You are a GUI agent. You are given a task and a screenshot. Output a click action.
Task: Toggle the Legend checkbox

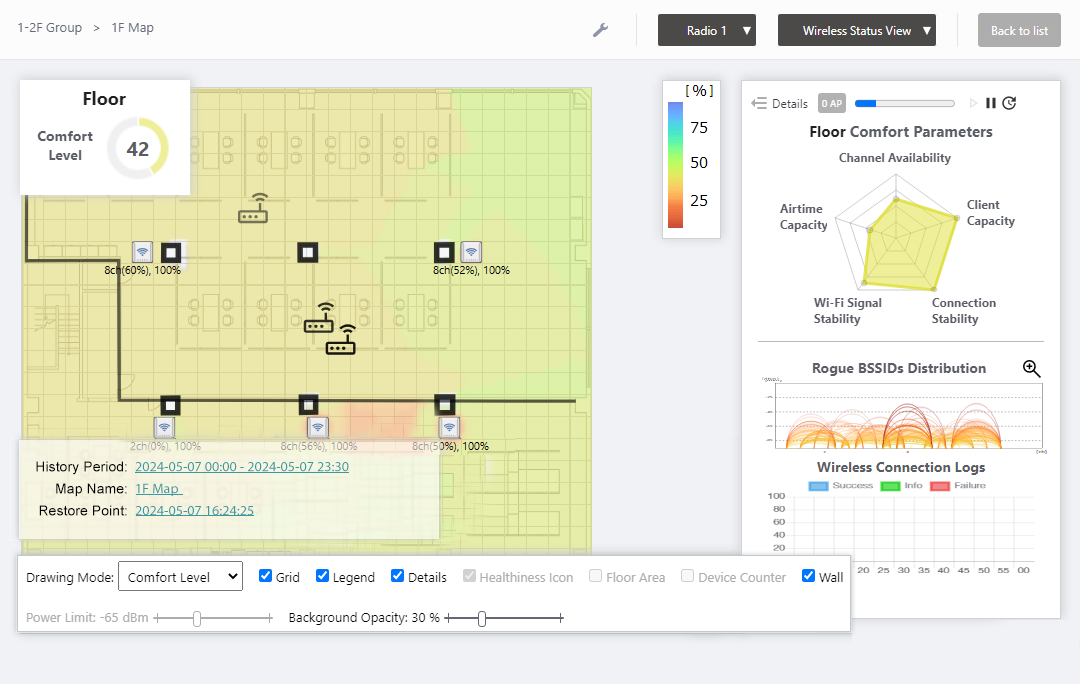(323, 576)
